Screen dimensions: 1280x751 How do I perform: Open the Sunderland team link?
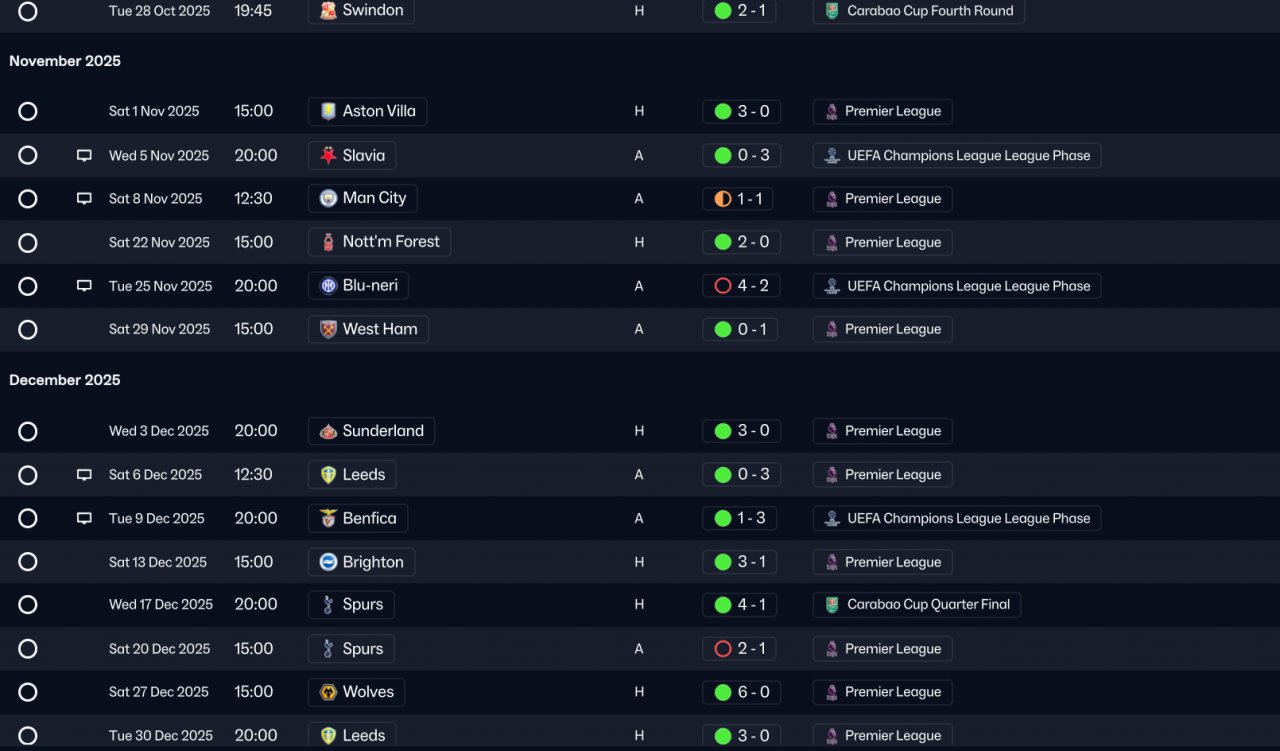point(371,431)
